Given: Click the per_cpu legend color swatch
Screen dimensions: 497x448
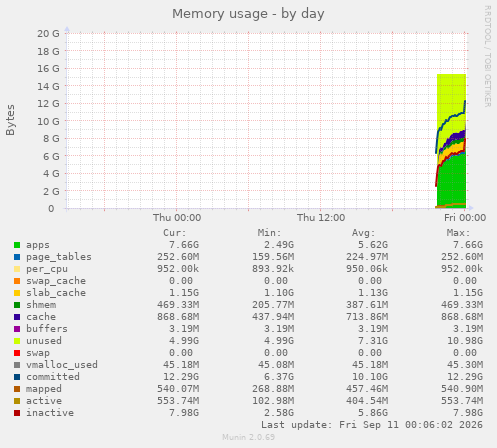Looking at the screenshot, I should coord(17,269).
